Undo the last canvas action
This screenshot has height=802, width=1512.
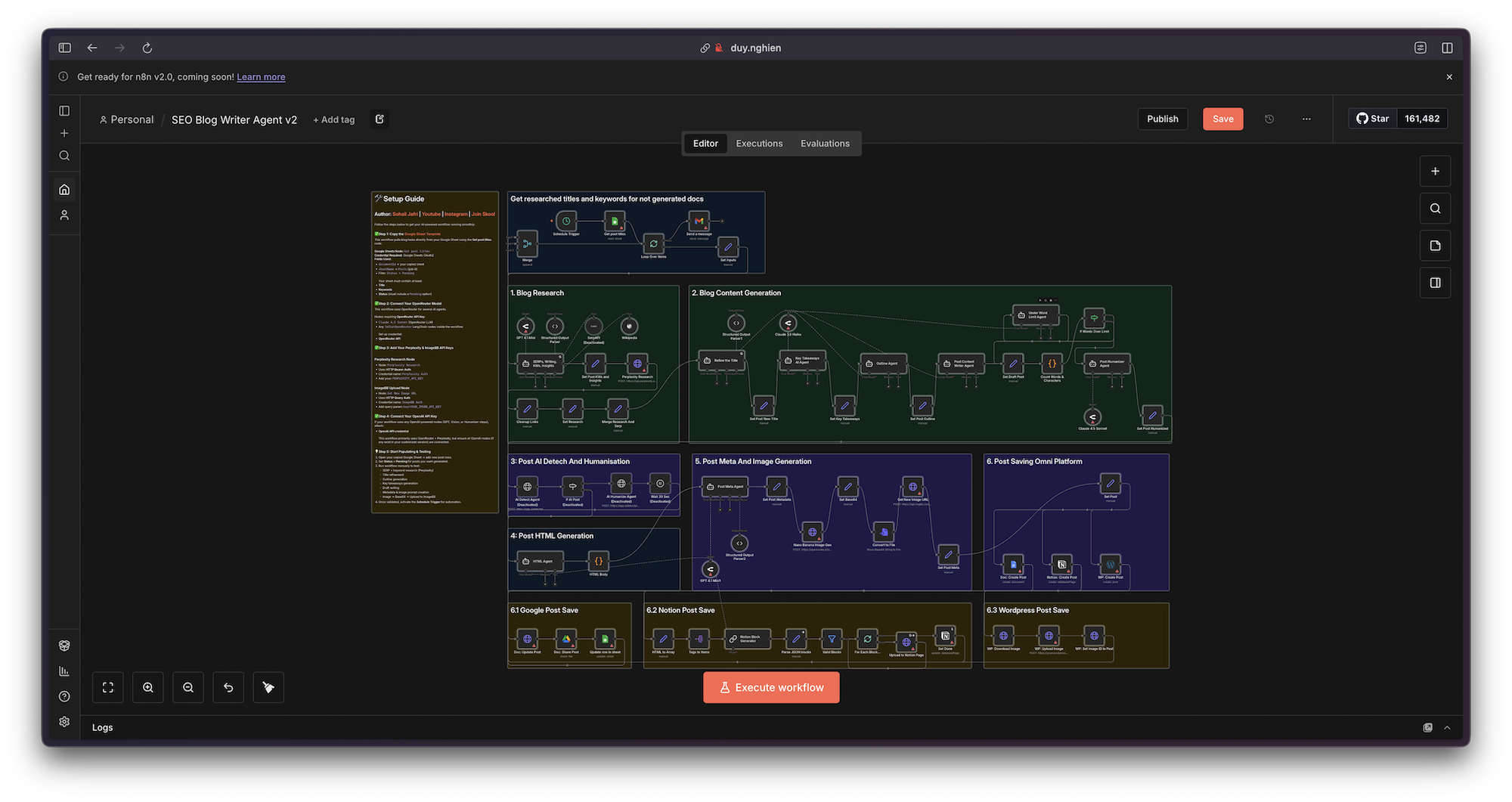tap(228, 687)
